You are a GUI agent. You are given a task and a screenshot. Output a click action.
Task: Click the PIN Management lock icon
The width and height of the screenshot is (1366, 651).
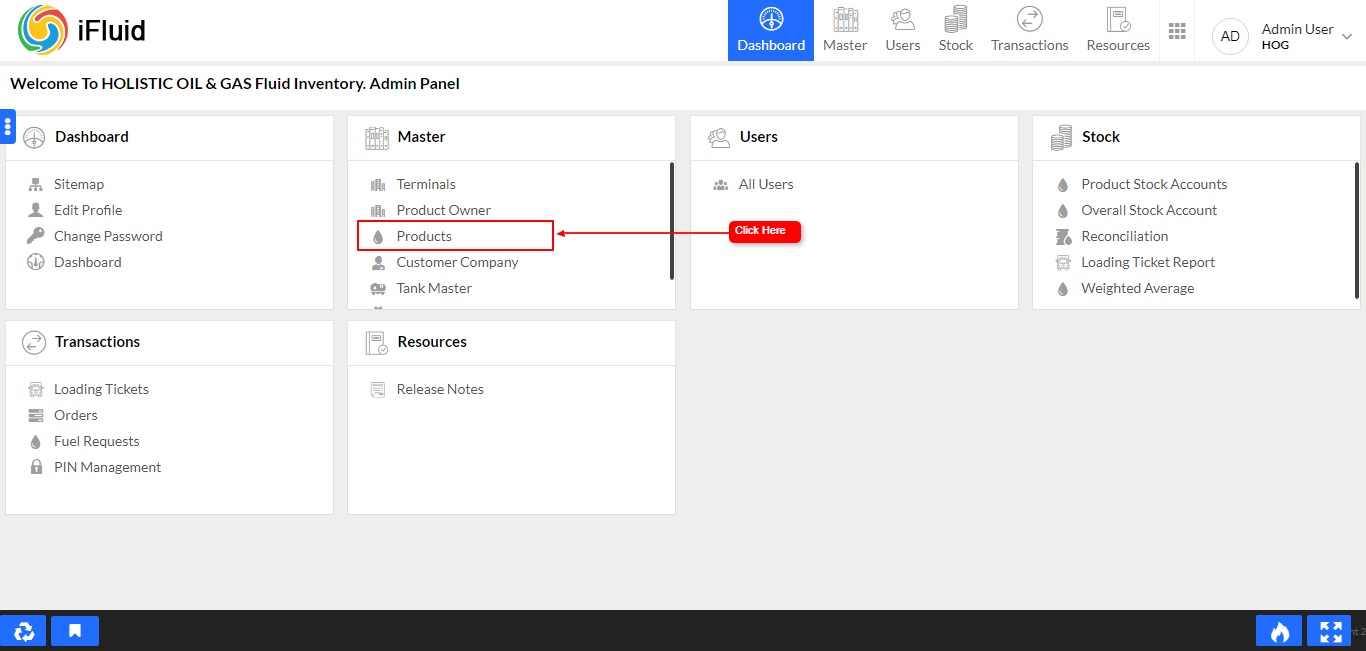tap(36, 467)
